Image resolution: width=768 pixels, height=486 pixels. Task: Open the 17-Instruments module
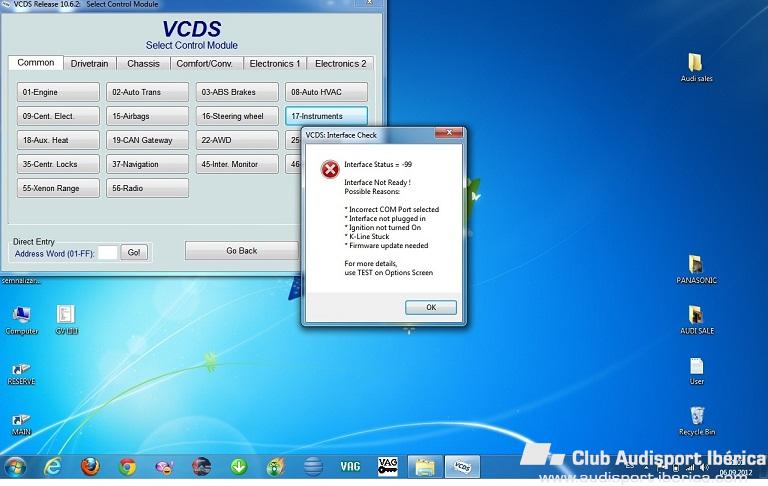(326, 116)
